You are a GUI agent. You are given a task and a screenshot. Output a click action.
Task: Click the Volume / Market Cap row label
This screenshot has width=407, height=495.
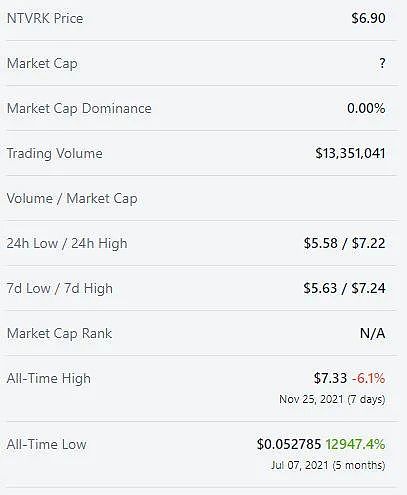pyautogui.click(x=72, y=199)
